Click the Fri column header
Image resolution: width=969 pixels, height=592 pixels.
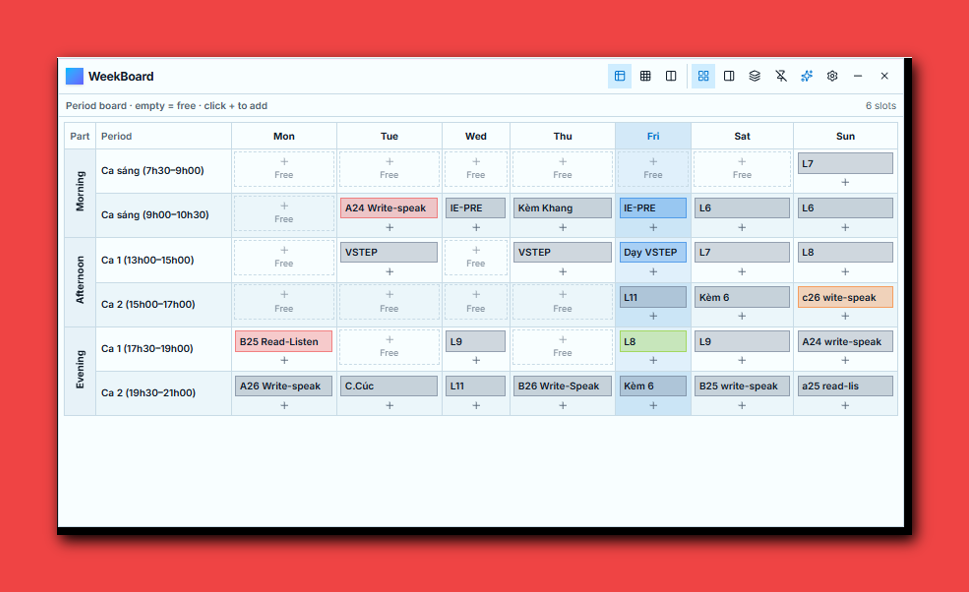[653, 136]
